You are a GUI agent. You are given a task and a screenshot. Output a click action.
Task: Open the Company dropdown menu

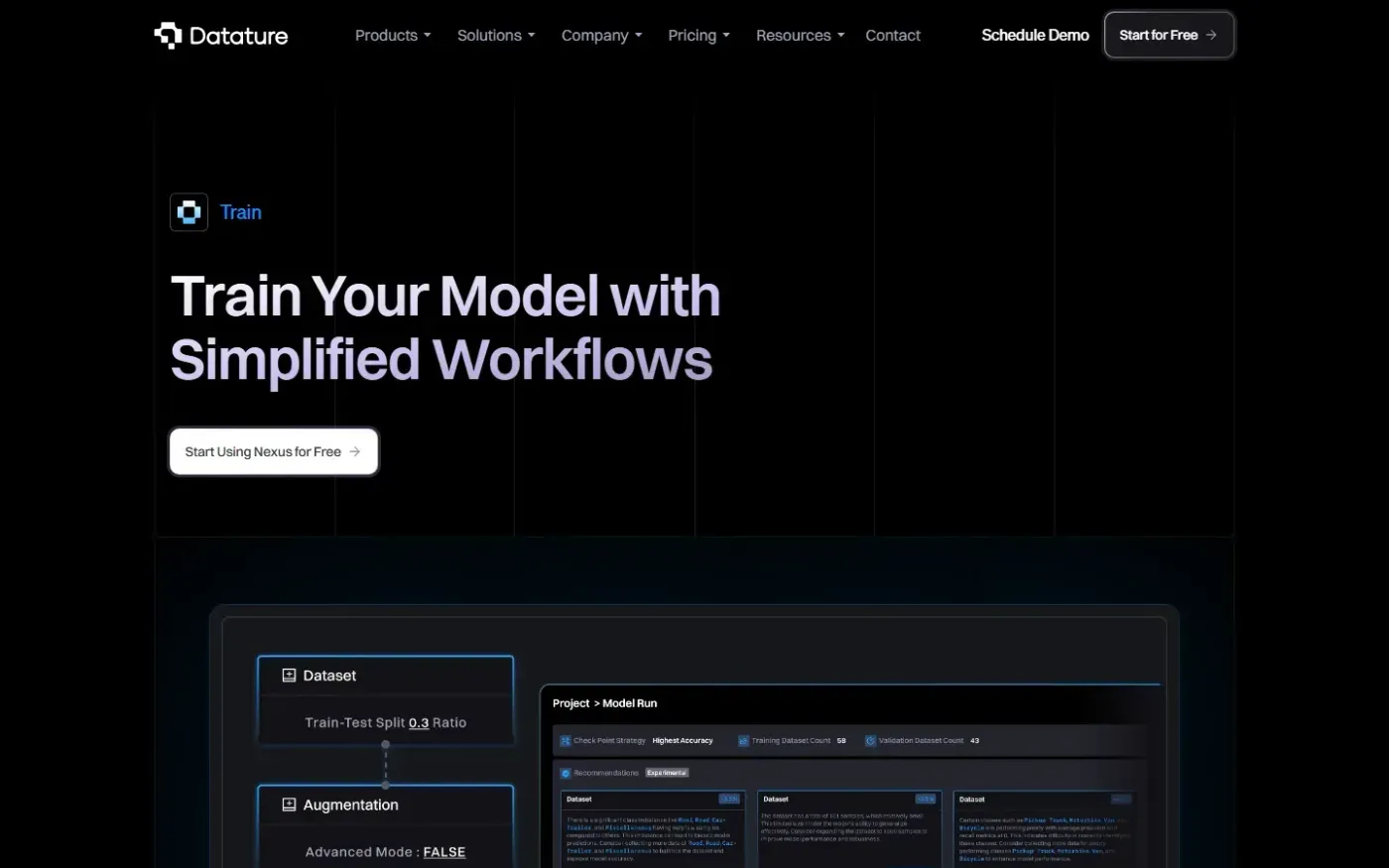(x=602, y=35)
